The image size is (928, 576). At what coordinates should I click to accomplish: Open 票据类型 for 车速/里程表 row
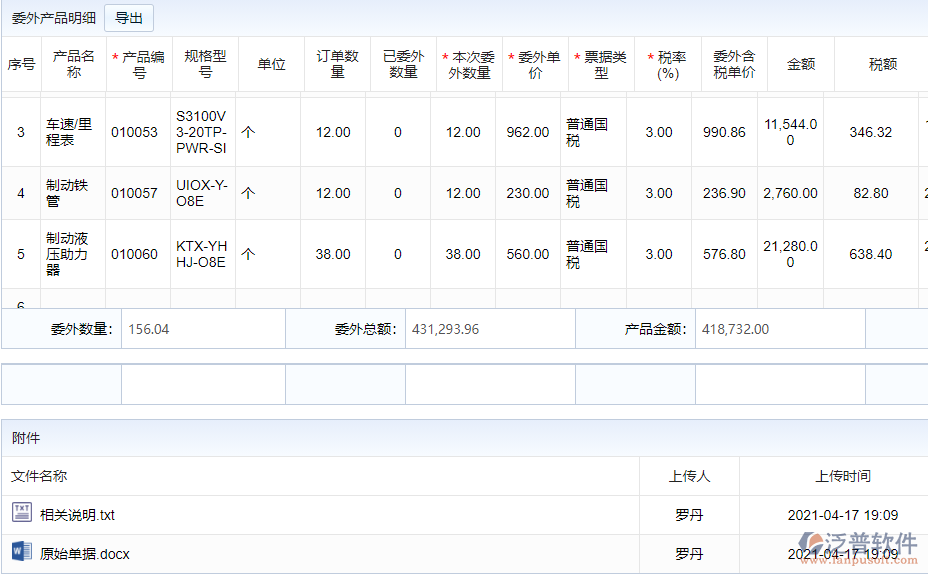click(x=593, y=132)
